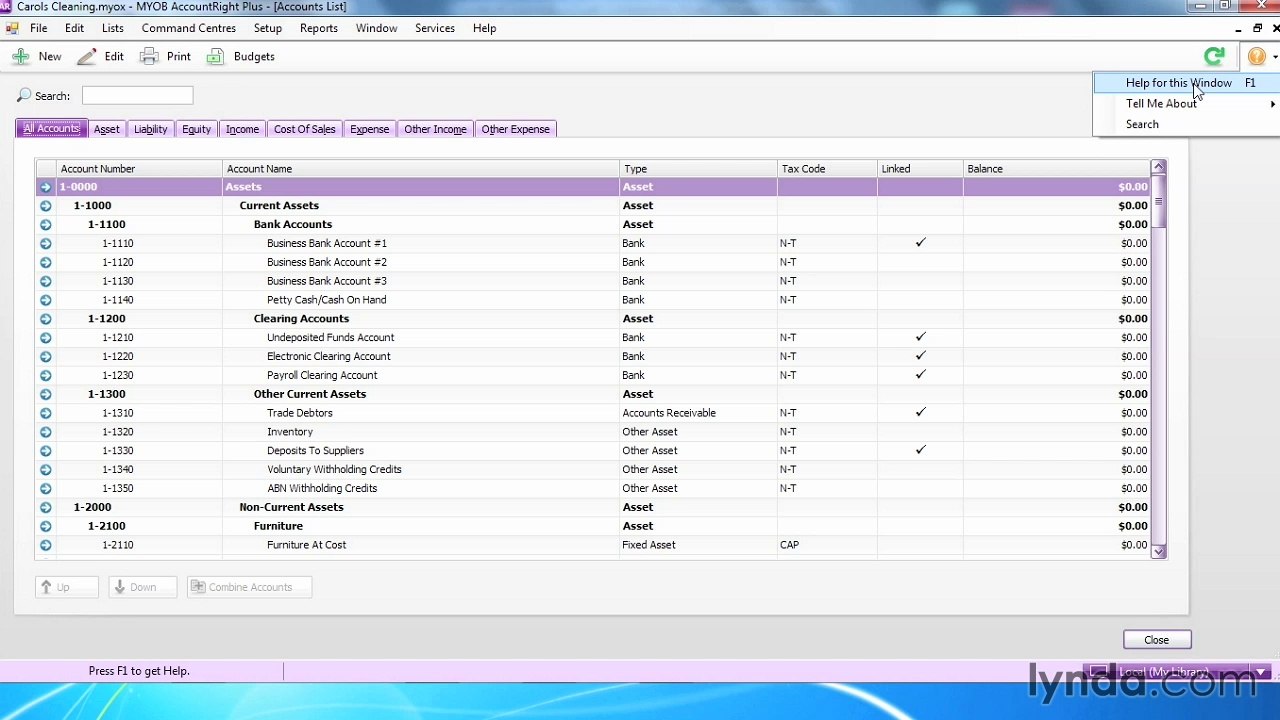Open detail arrow for Payroll Clearing Account
This screenshot has height=720, width=1280.
45,376
